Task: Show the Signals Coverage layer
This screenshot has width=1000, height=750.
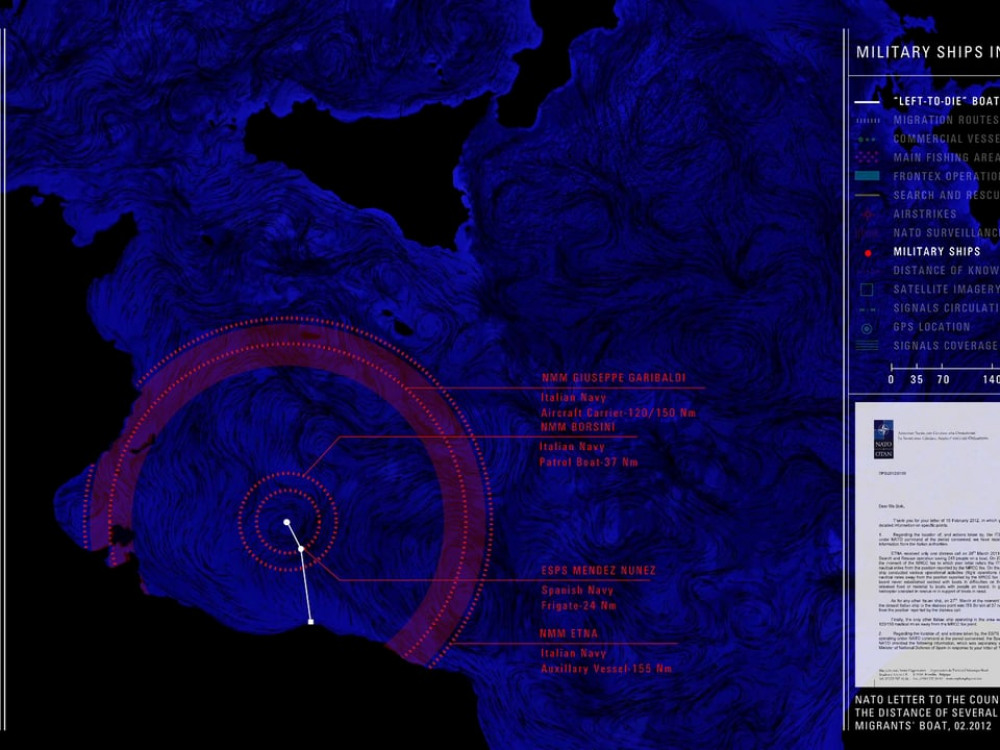Action: (x=946, y=346)
